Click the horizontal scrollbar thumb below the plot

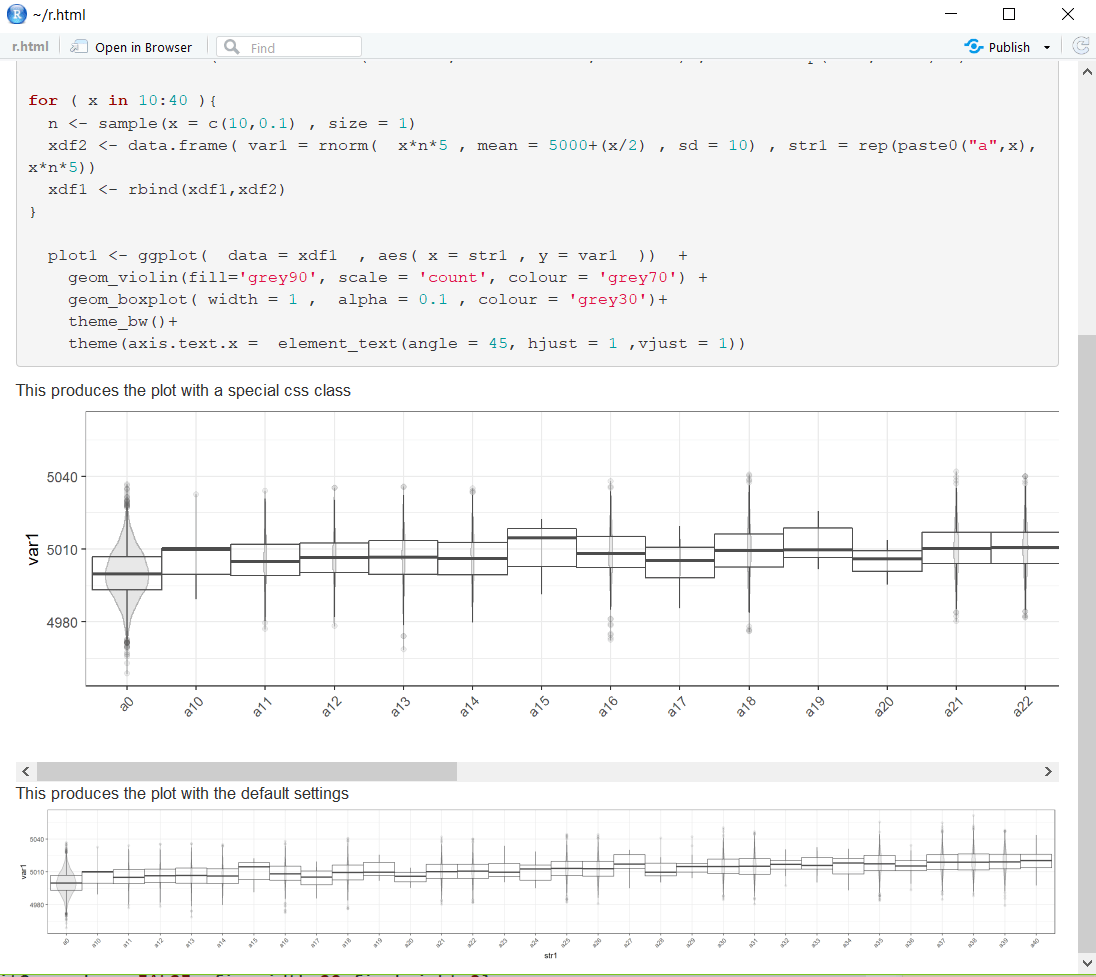pos(245,771)
